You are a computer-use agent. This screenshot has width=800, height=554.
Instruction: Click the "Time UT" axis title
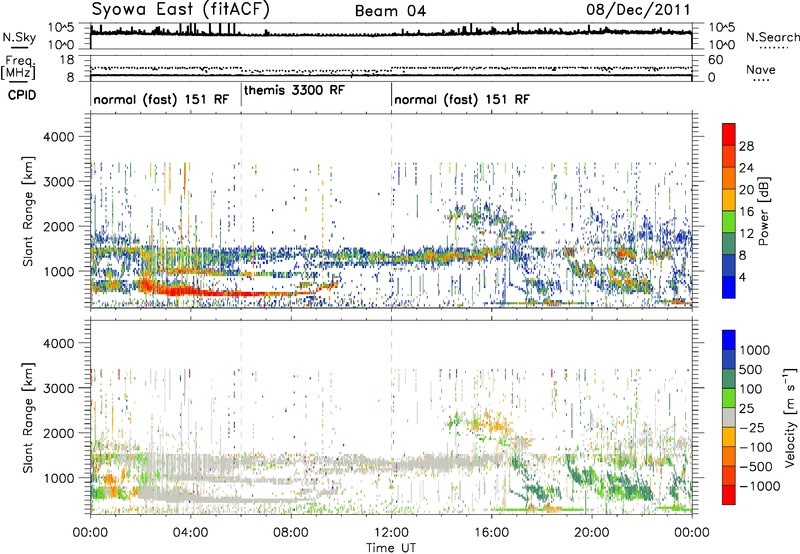point(391,548)
